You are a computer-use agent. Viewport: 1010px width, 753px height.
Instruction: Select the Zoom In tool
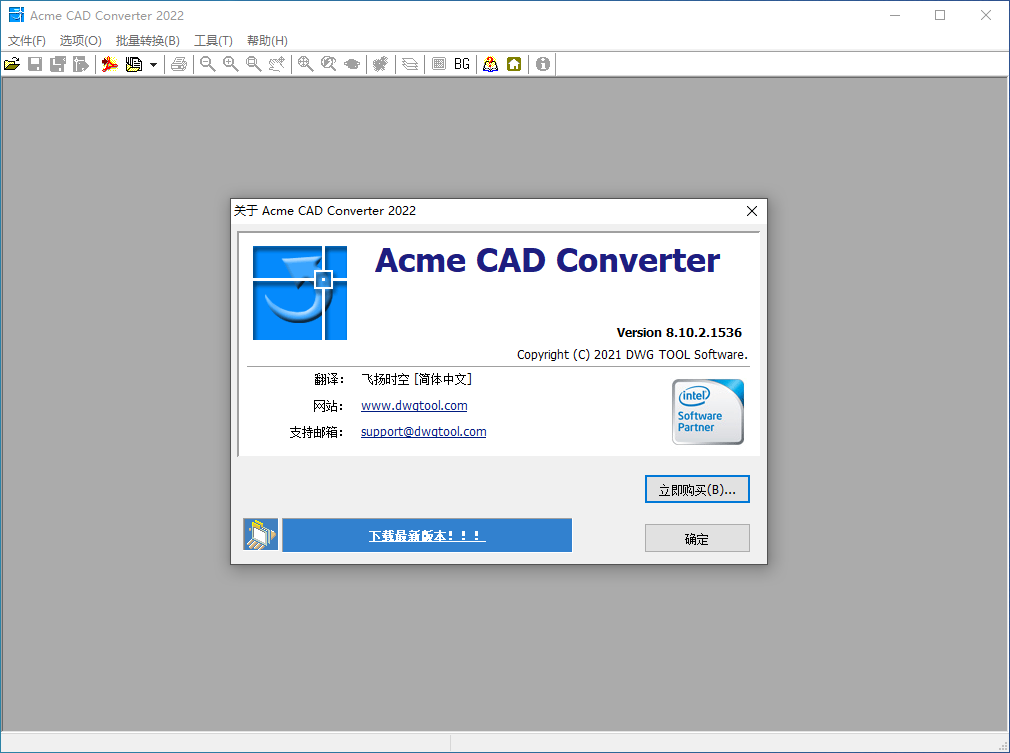point(231,63)
